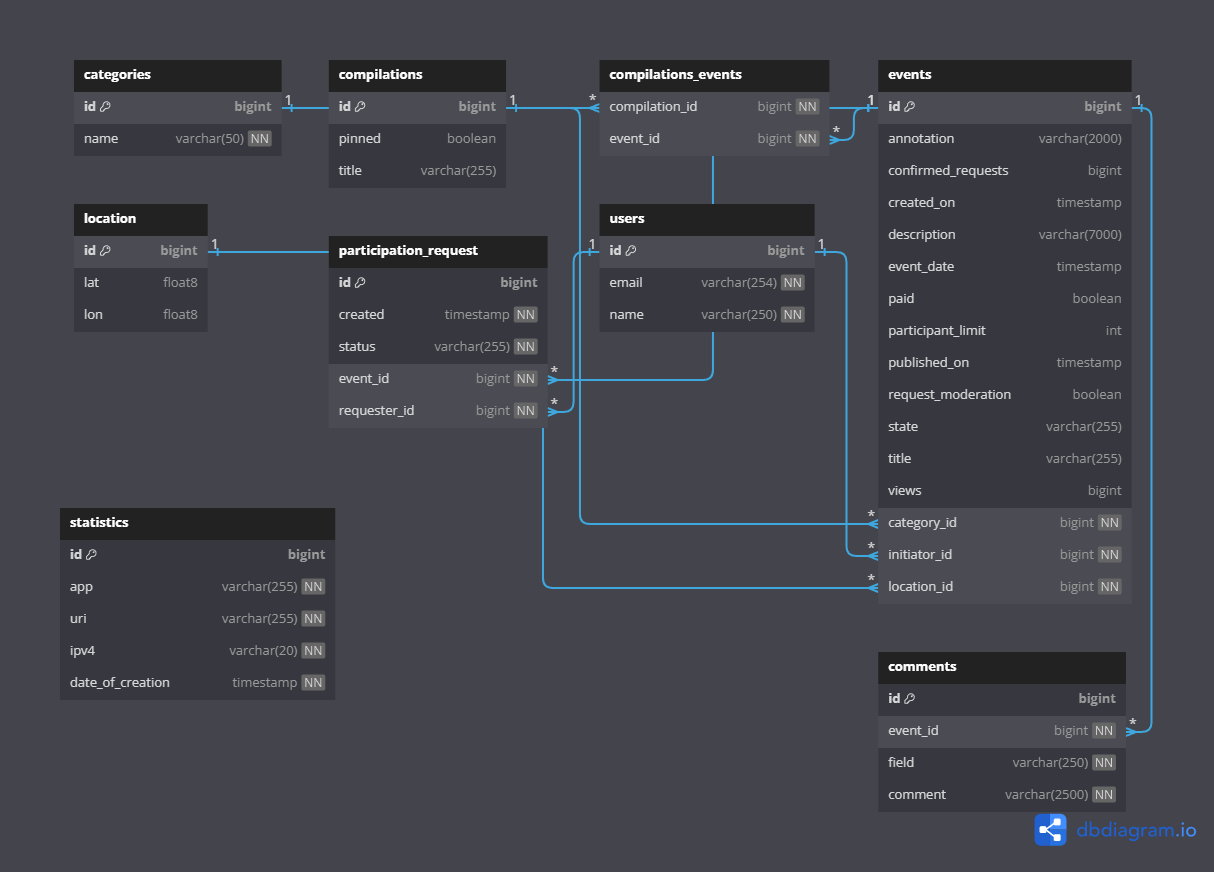This screenshot has width=1214, height=872.
Task: Click the state field in events
Action: tap(1005, 426)
